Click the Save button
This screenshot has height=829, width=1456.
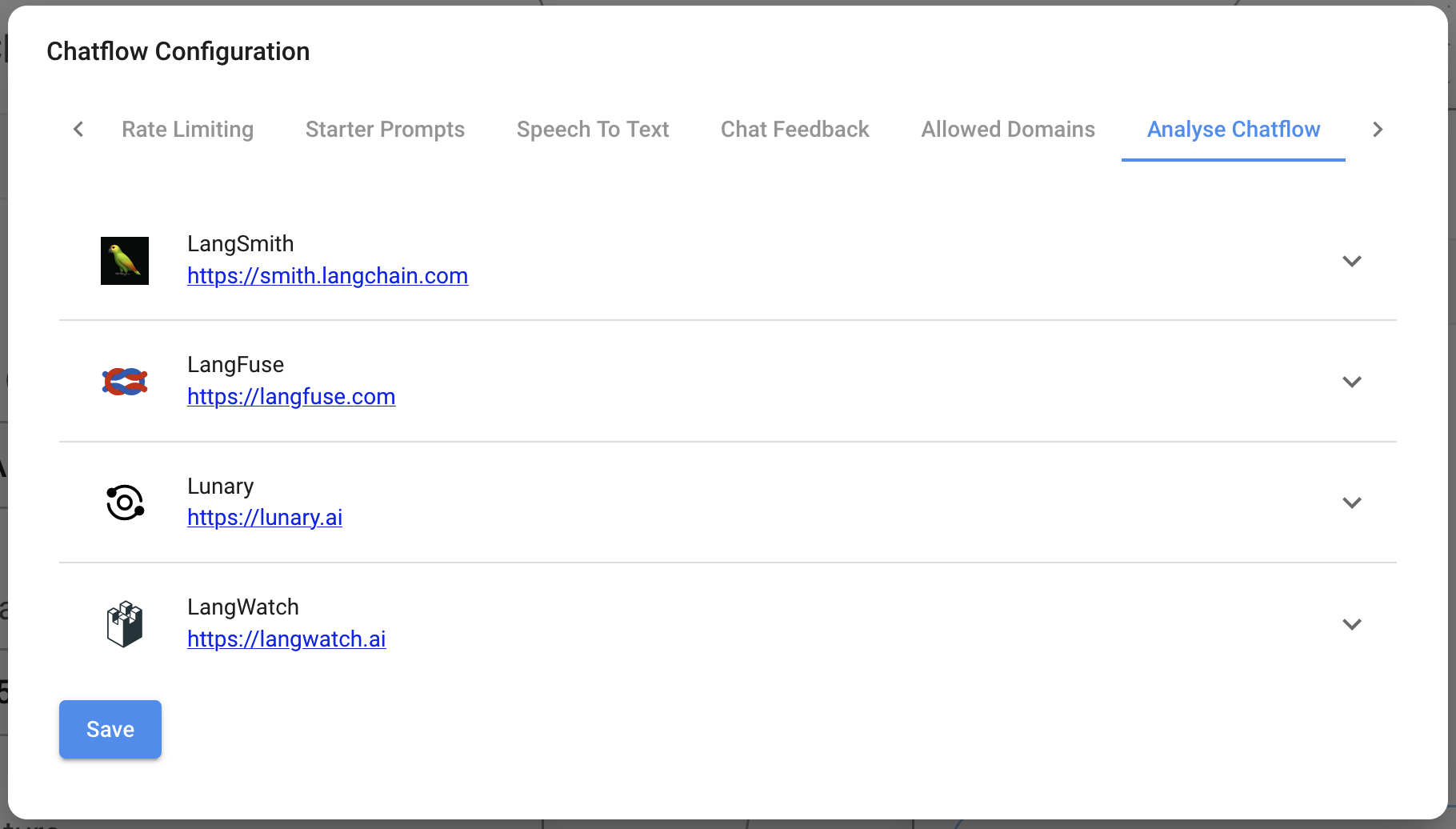point(110,729)
